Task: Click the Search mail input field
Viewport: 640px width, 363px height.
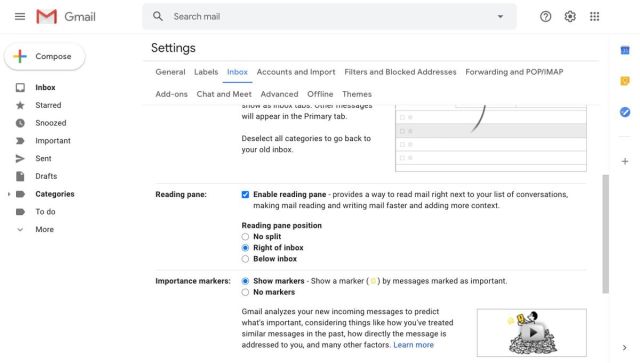Action: (329, 16)
